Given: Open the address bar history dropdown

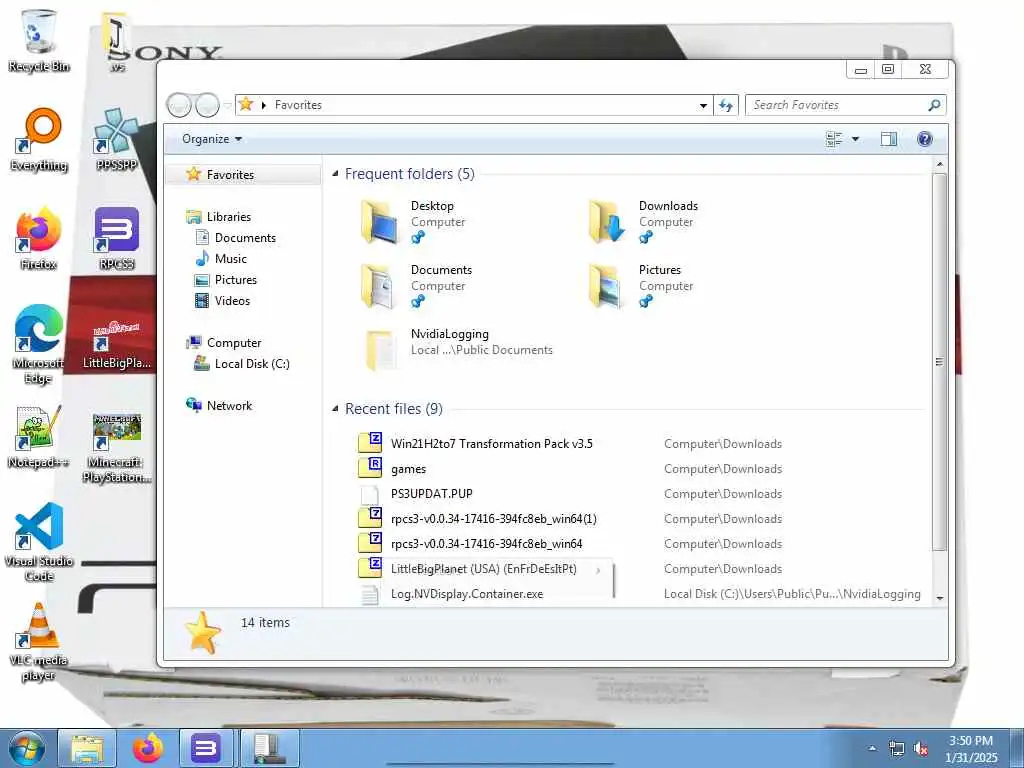Looking at the screenshot, I should coord(703,105).
